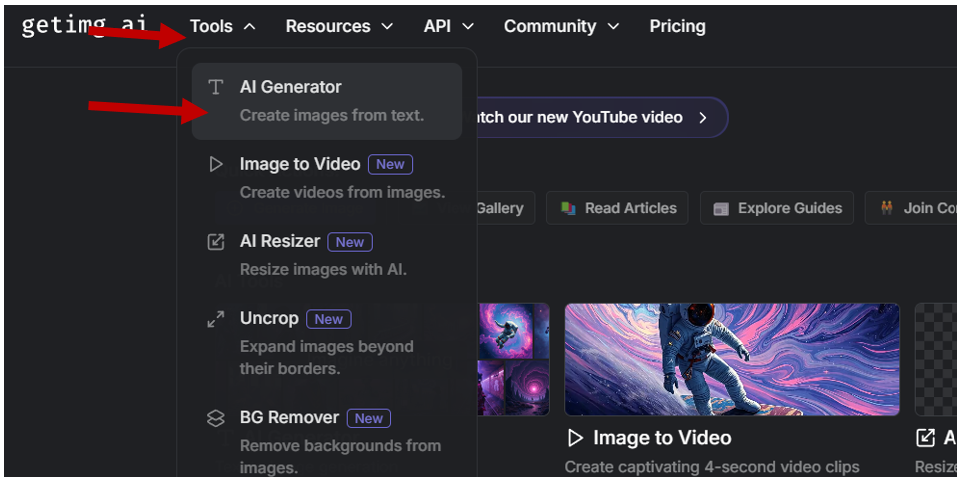Click the newspaper icon on Explore Guides
The height and width of the screenshot is (477, 957).
721,209
